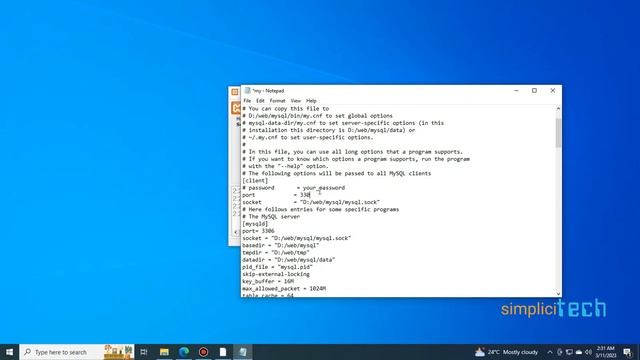The width and height of the screenshot is (640, 360).
Task: Click the left scroll arrow in XAMPP window
Action: (x=236, y=232)
